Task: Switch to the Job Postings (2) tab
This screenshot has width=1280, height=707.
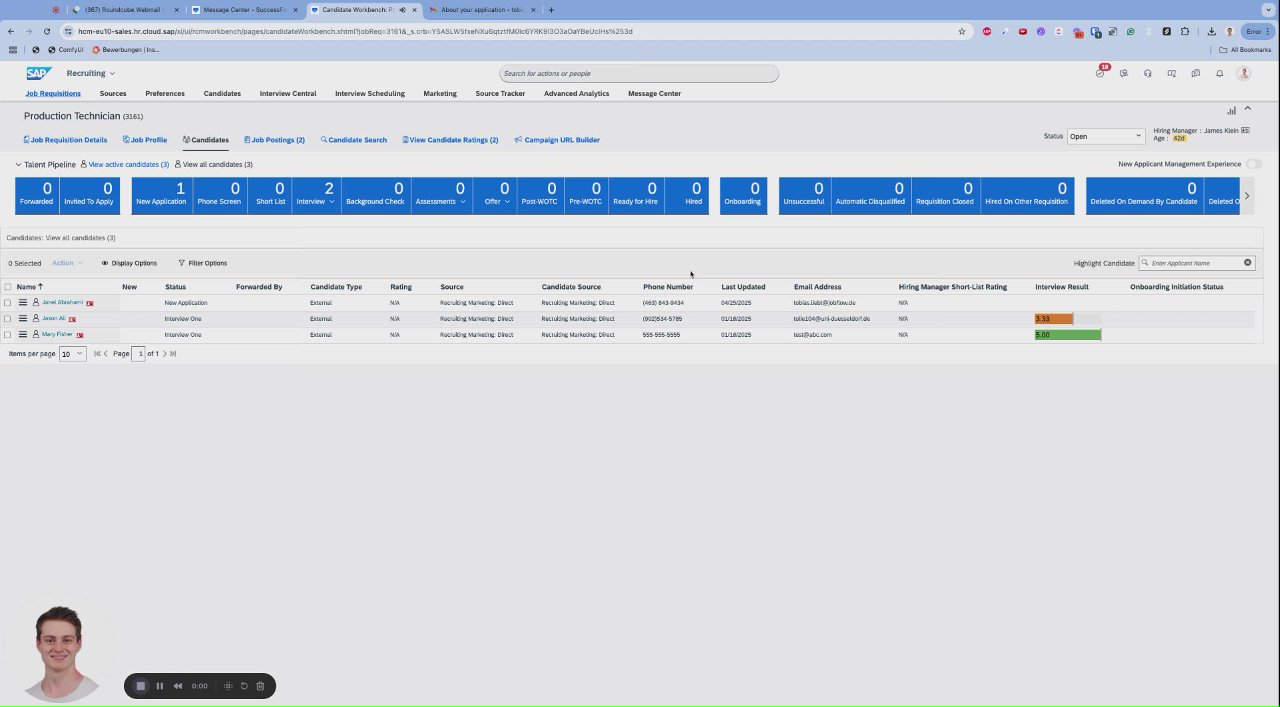Action: pos(274,140)
